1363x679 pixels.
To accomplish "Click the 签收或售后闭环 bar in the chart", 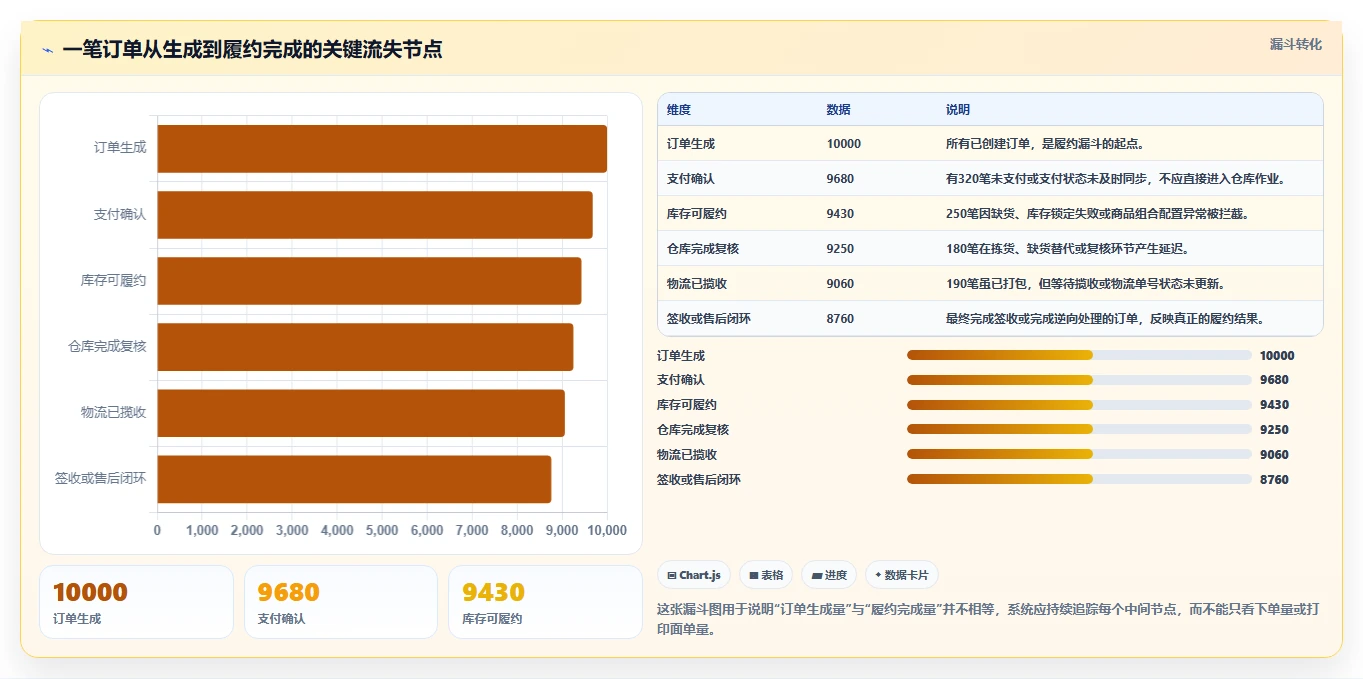I will point(354,479).
